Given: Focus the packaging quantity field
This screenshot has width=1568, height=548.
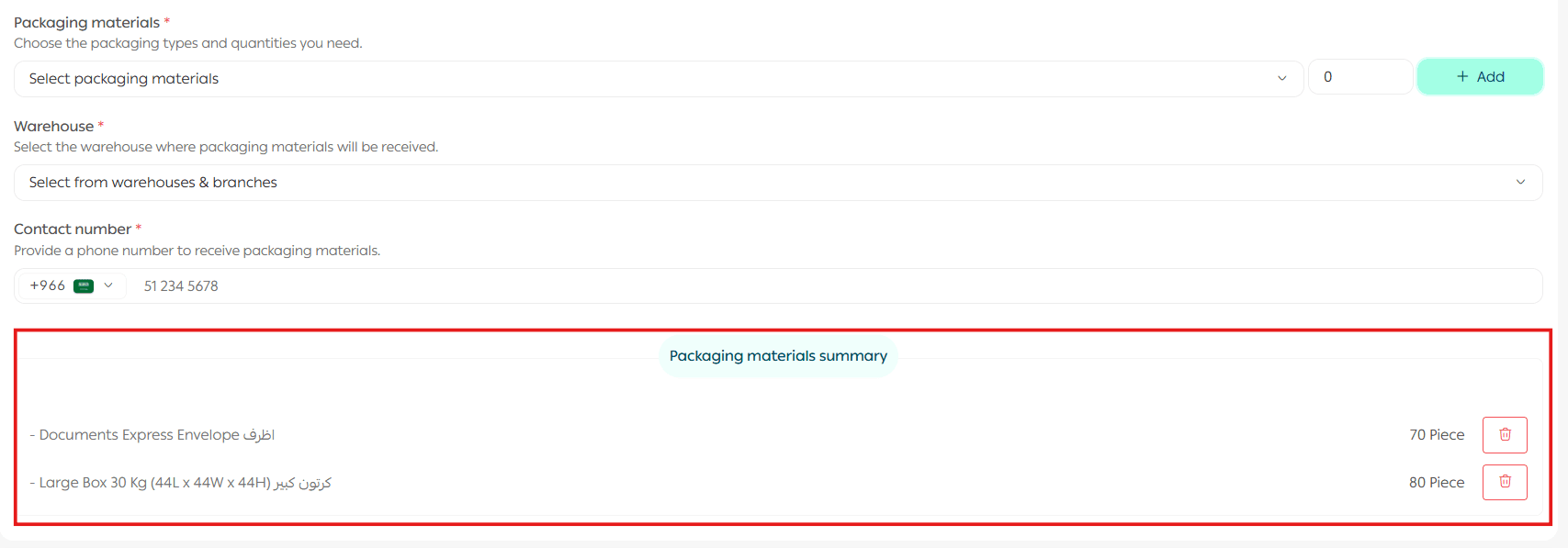Looking at the screenshot, I should [x=1359, y=77].
